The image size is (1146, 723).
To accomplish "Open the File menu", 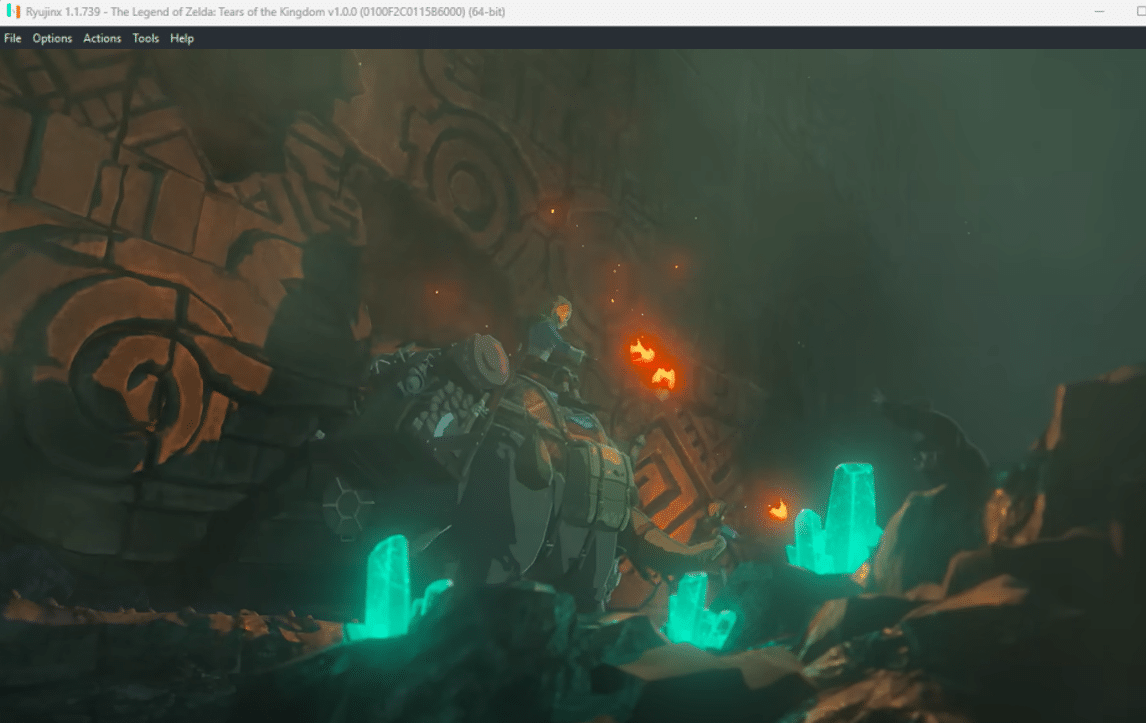I will 12,38.
